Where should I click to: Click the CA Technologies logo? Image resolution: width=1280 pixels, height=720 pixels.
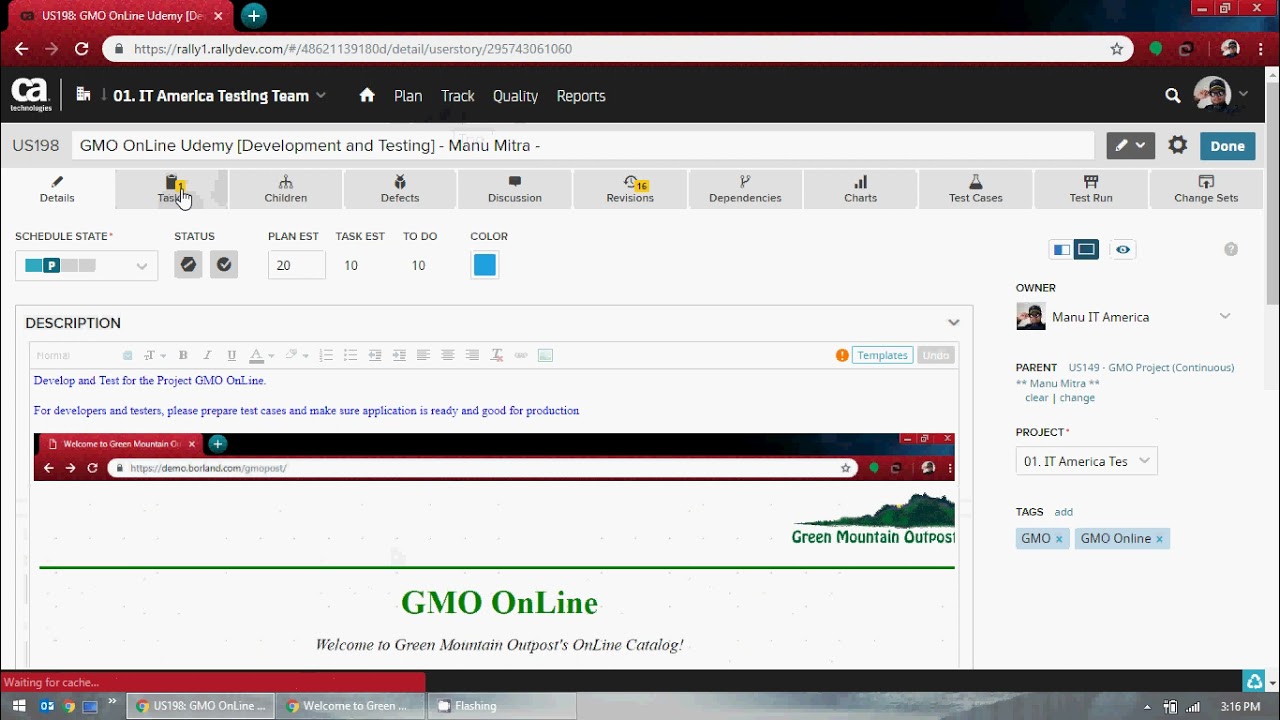(31, 95)
